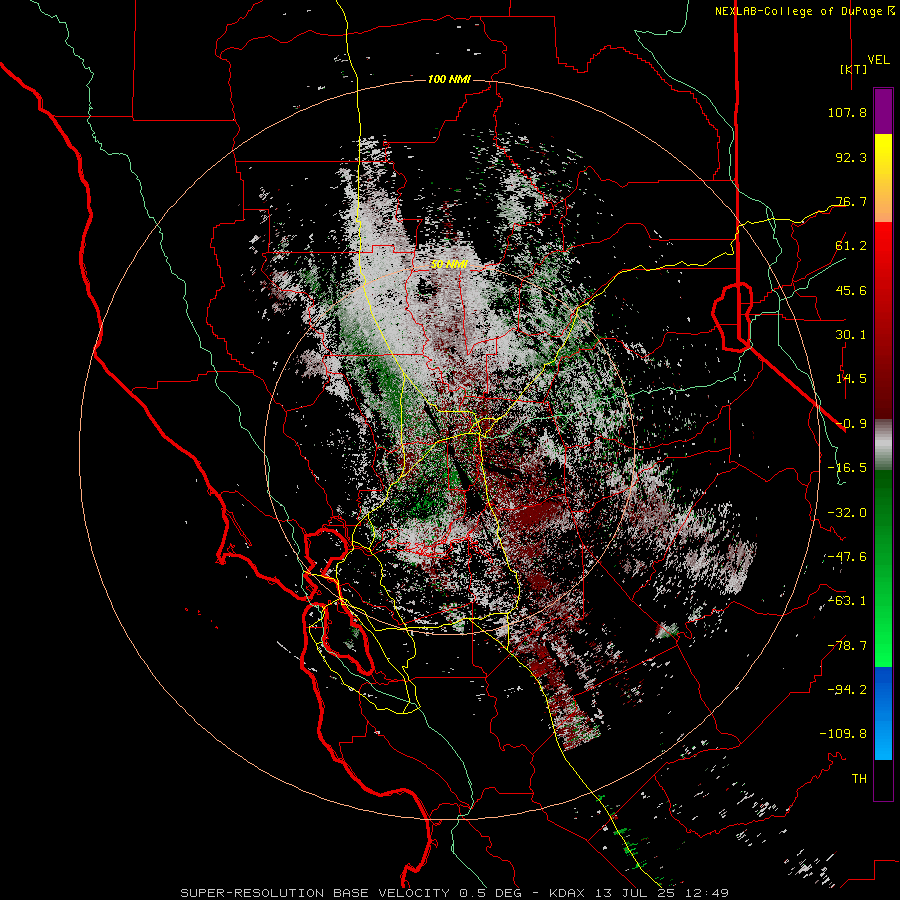Click the 100 NMI range ring label
This screenshot has width=900, height=900.
[449, 79]
